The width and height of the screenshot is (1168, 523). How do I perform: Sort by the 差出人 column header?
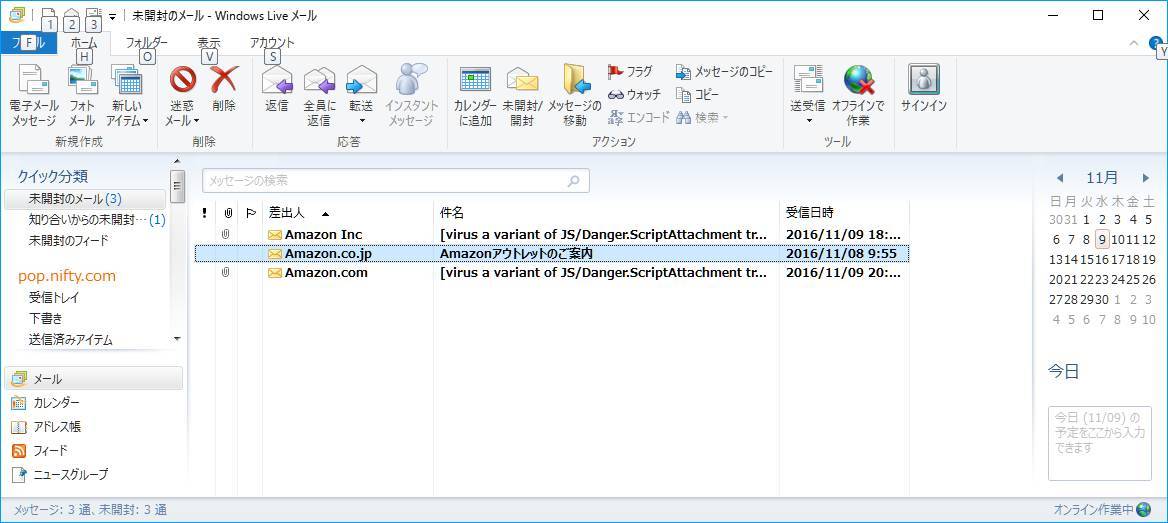point(348,213)
